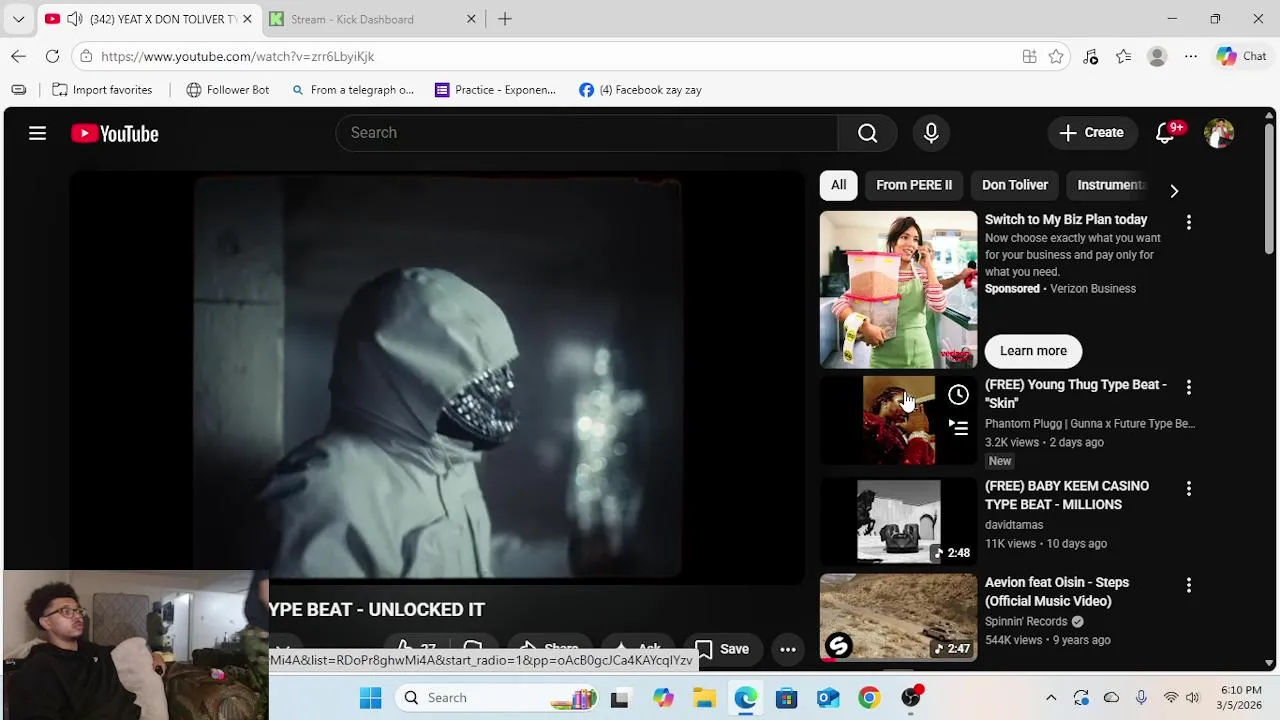
Task: Open the Baby Keem Casino thumbnail
Action: click(x=898, y=521)
